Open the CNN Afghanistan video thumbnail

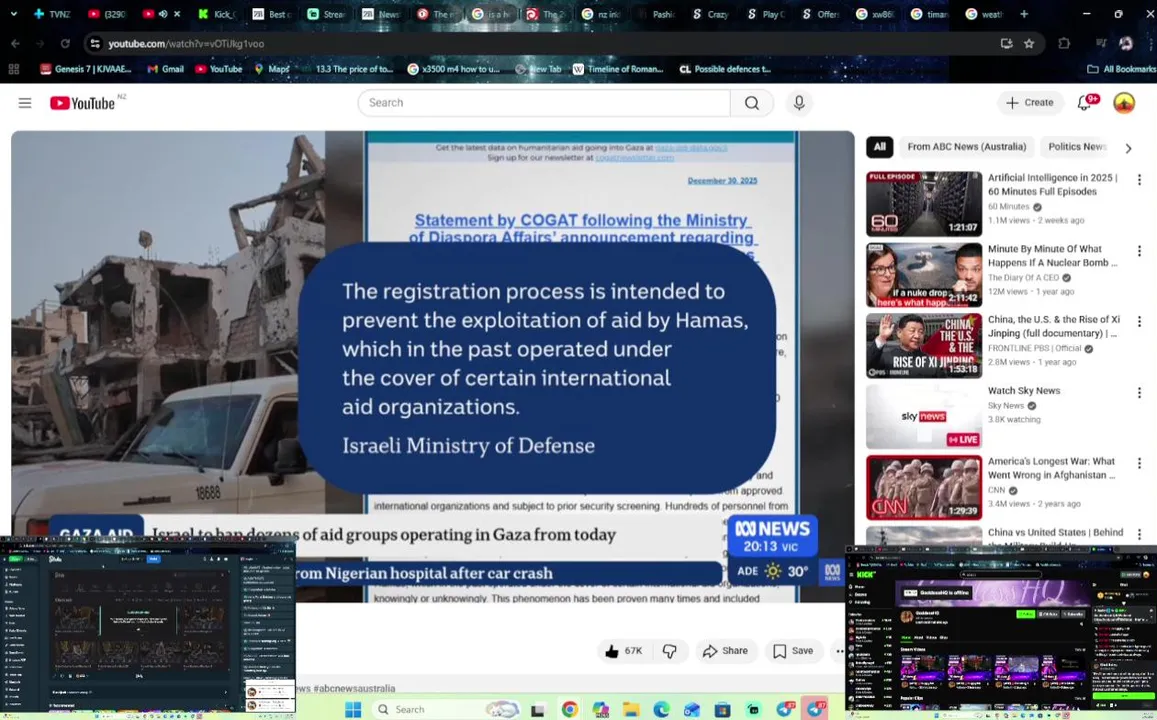924,488
